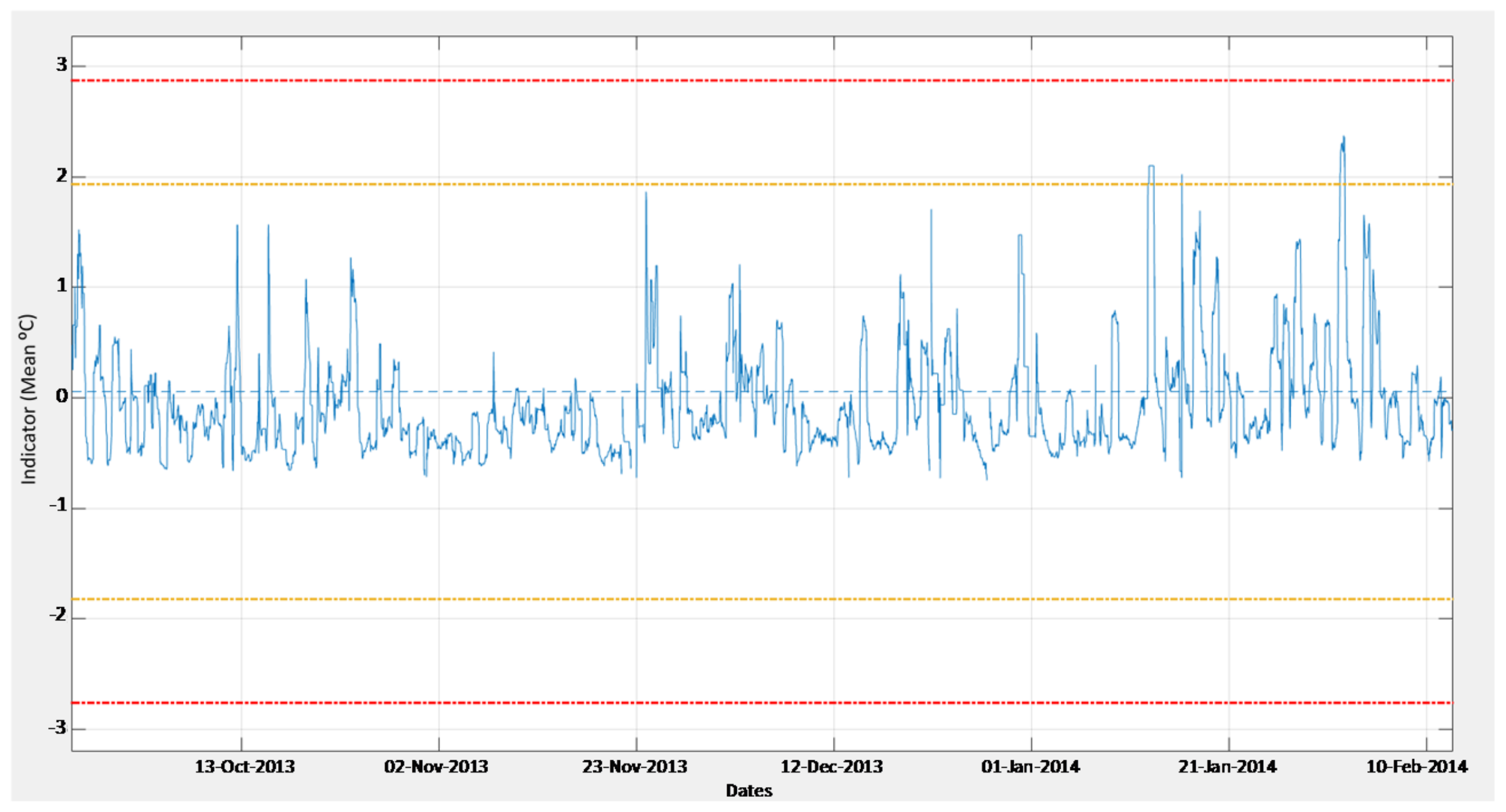1506x812 pixels.
Task: Click the 01-Jan-2014 date label
Action: click(1030, 766)
